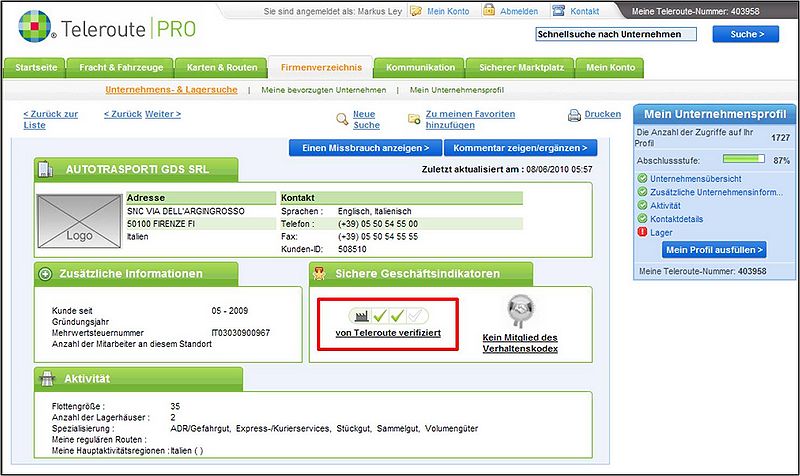Image resolution: width=800 pixels, height=476 pixels.
Task: Click the Kontakt telephone icon
Action: coord(559,10)
